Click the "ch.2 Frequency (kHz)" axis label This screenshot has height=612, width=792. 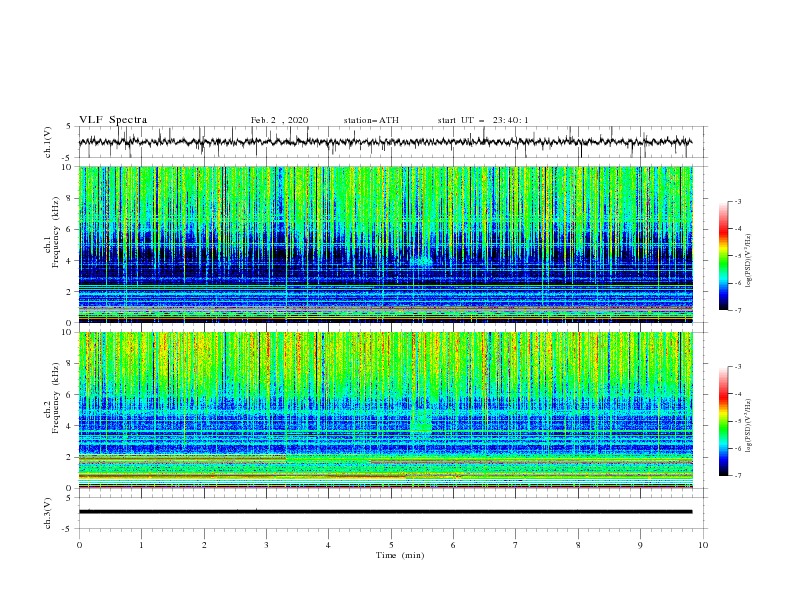coord(52,398)
